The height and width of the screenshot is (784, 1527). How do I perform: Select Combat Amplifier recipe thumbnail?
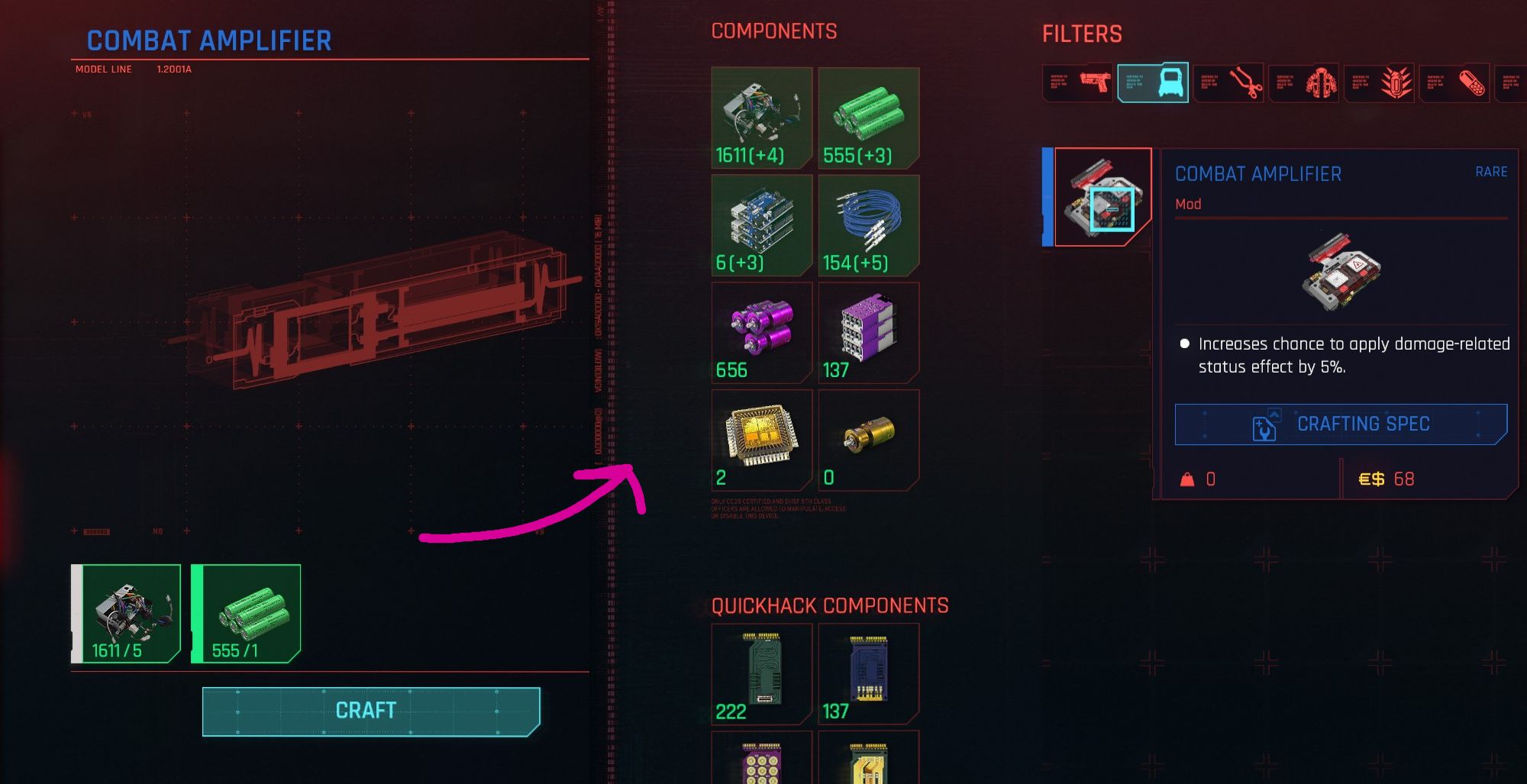click(x=1102, y=197)
